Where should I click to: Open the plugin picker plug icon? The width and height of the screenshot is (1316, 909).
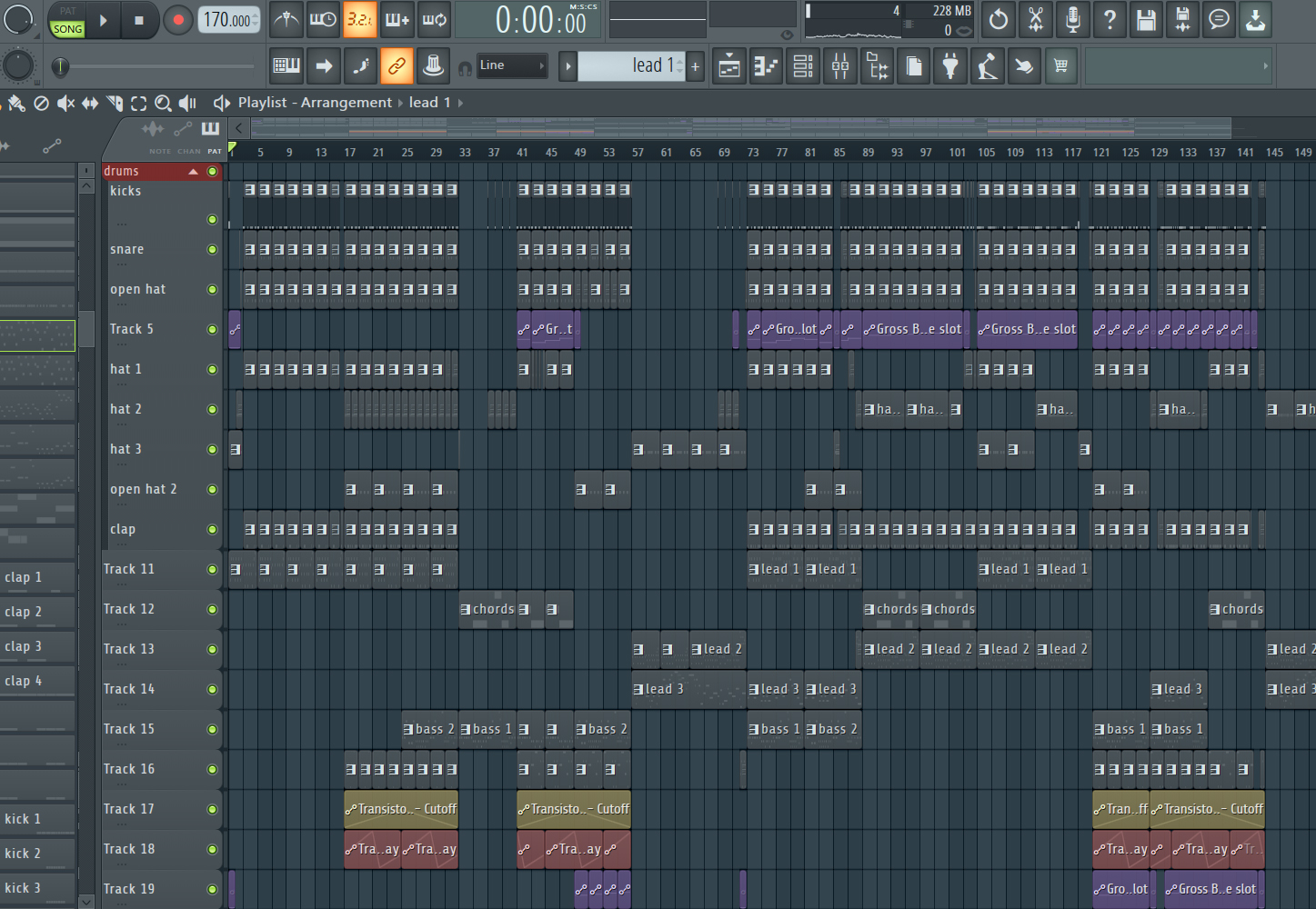(950, 65)
